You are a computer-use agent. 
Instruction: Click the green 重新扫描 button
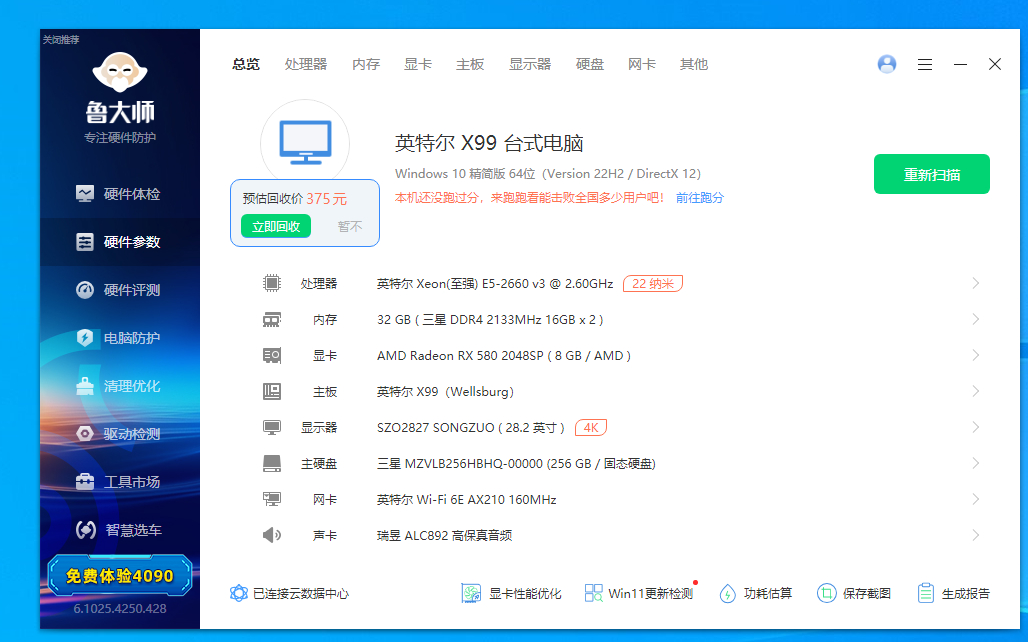click(932, 174)
